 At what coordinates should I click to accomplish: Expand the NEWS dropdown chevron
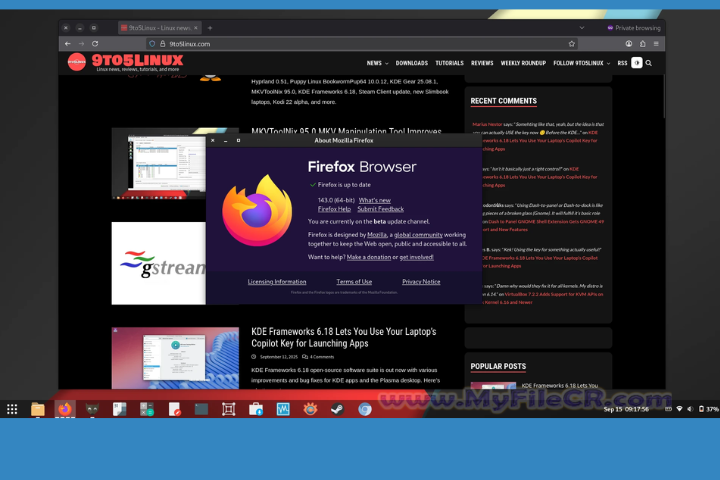[x=387, y=63]
